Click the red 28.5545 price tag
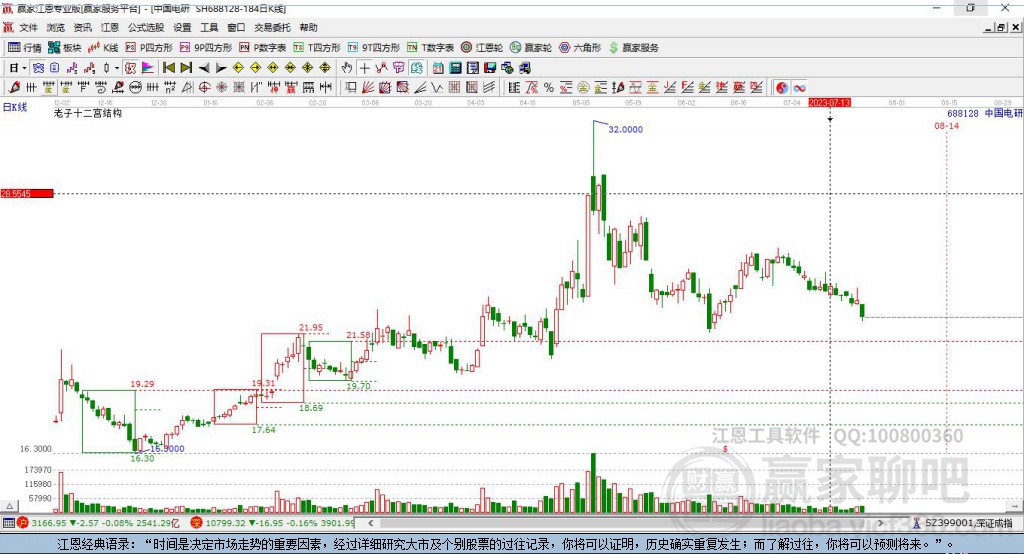Viewport: 1024px width, 554px height. point(27,193)
